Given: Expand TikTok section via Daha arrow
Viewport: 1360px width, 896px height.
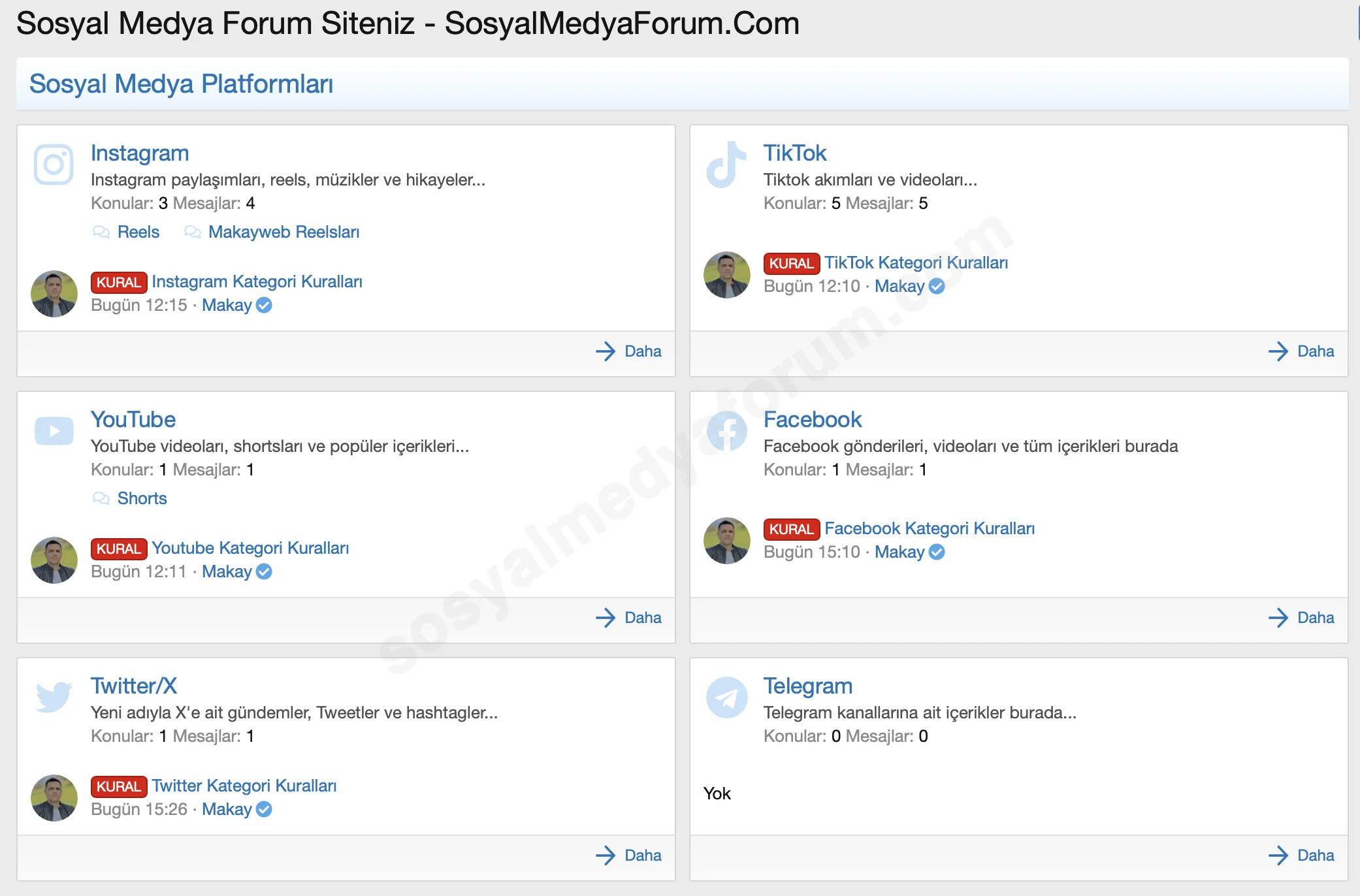Looking at the screenshot, I should [x=1278, y=351].
